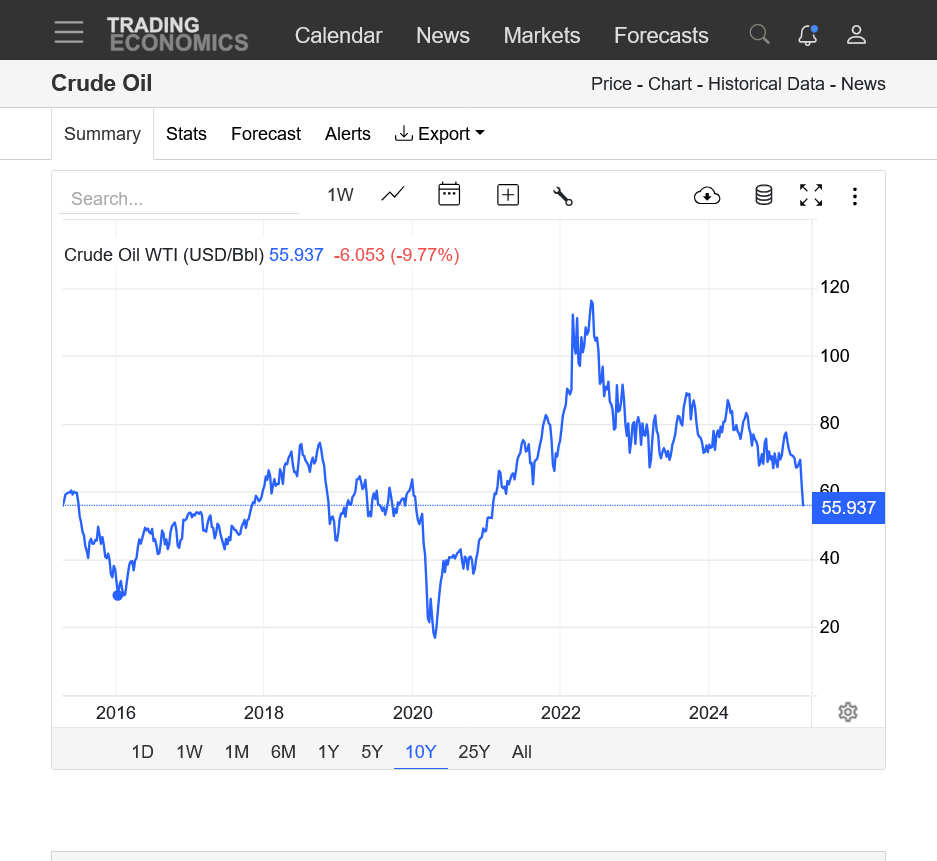Screen dimensions: 937x861
Task: Open the 1W interval selector
Action: pos(340,195)
